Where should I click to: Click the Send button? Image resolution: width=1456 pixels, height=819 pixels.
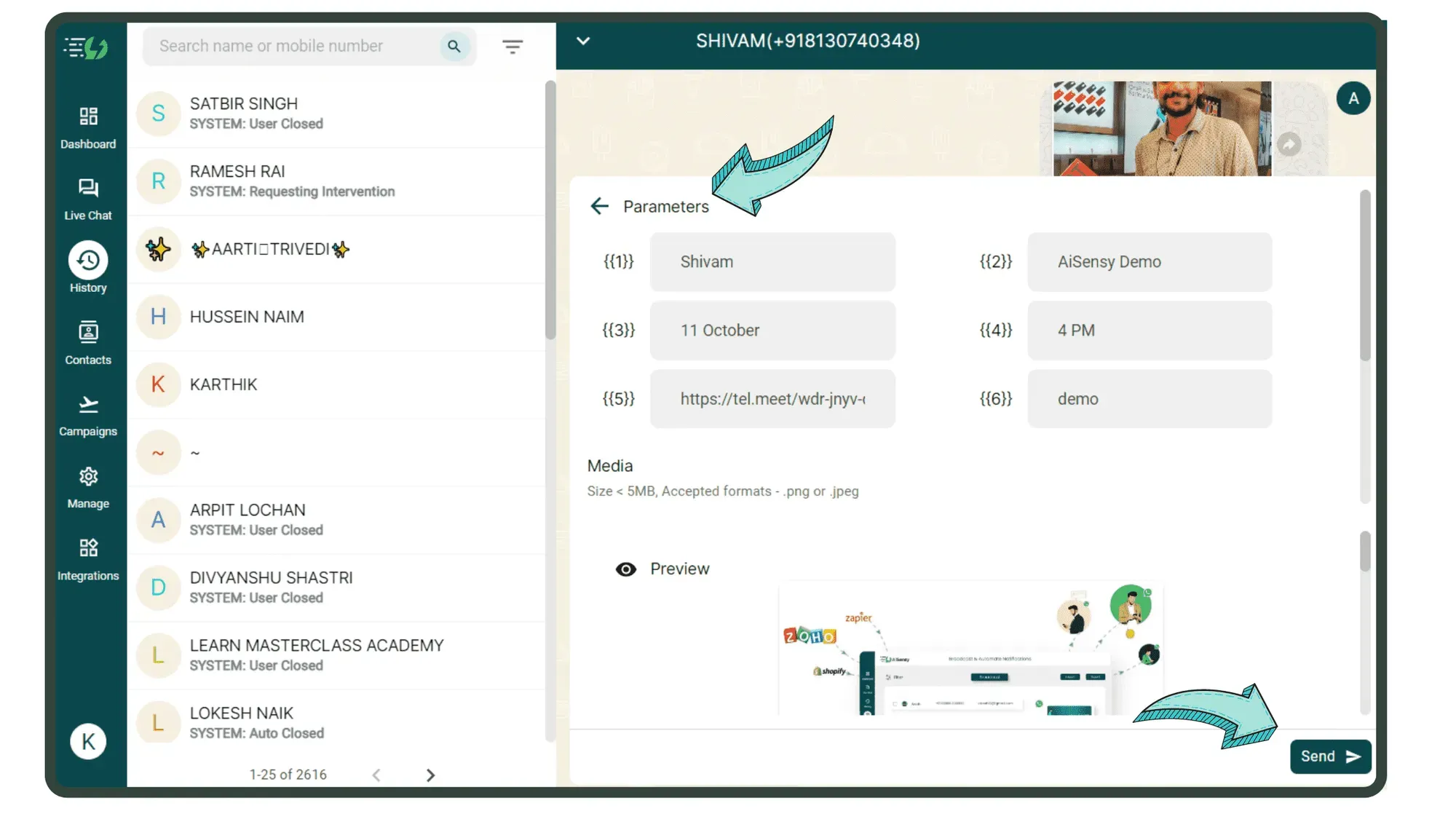point(1330,756)
